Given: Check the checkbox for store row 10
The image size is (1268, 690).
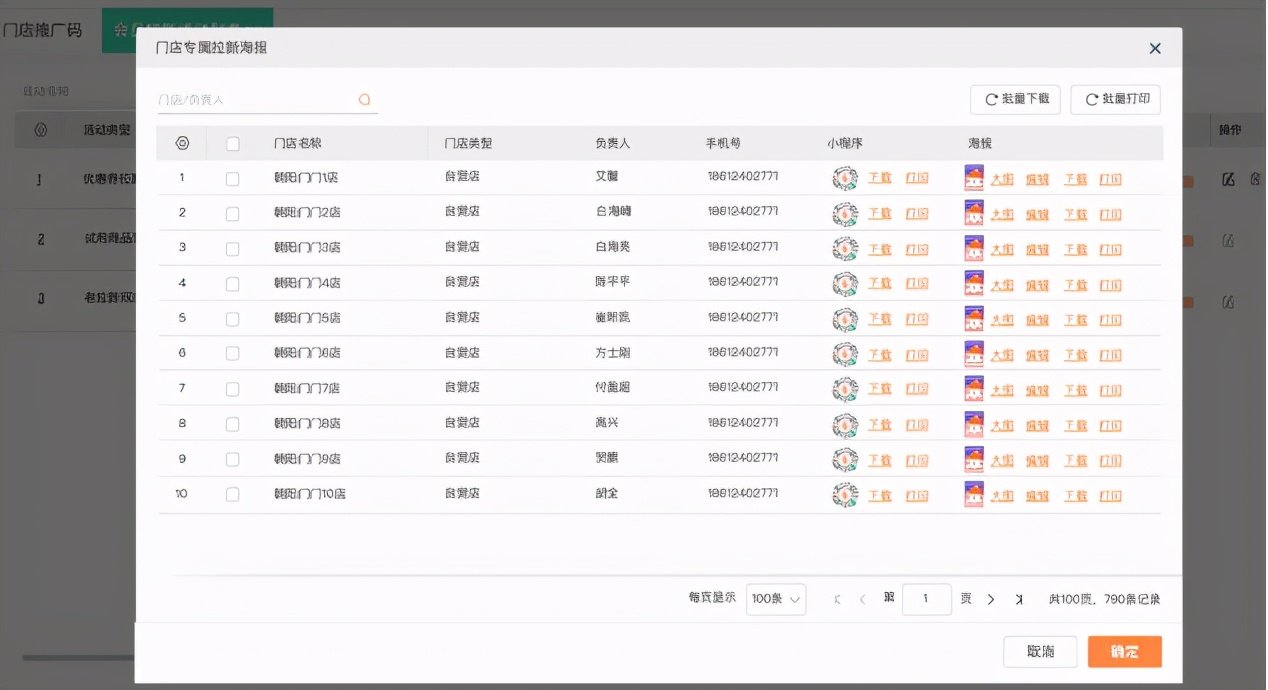Looking at the screenshot, I should click(233, 494).
